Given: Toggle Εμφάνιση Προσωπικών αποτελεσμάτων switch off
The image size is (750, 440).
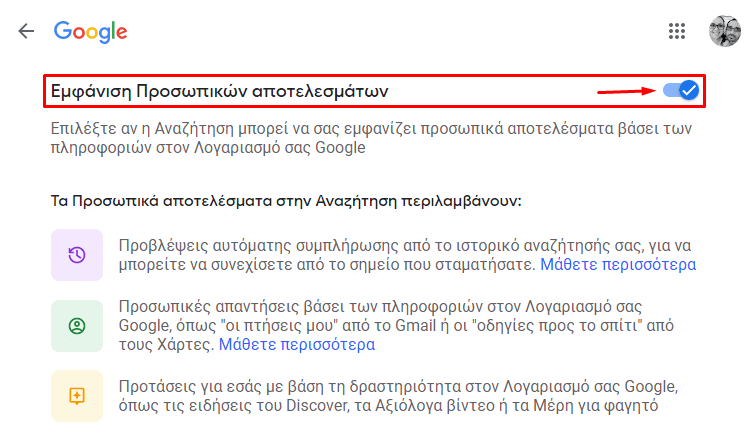Looking at the screenshot, I should pos(681,90).
